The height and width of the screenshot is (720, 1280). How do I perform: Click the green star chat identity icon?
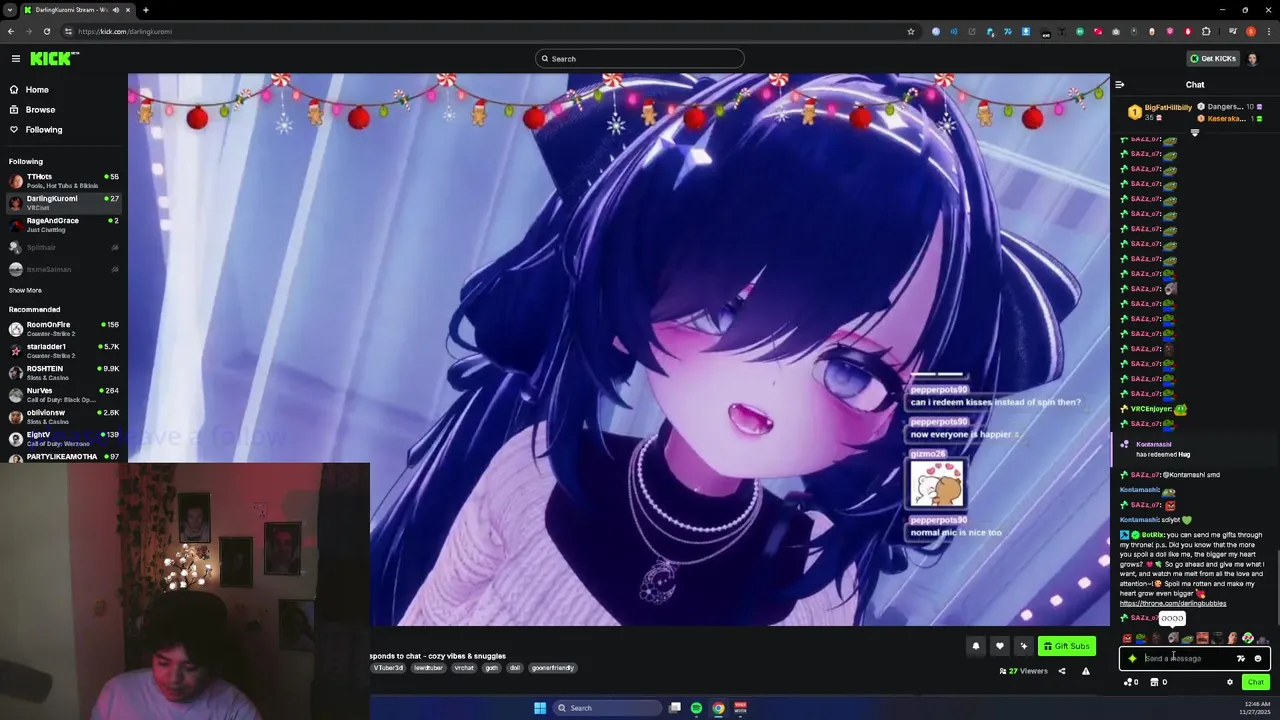pyautogui.click(x=1132, y=659)
